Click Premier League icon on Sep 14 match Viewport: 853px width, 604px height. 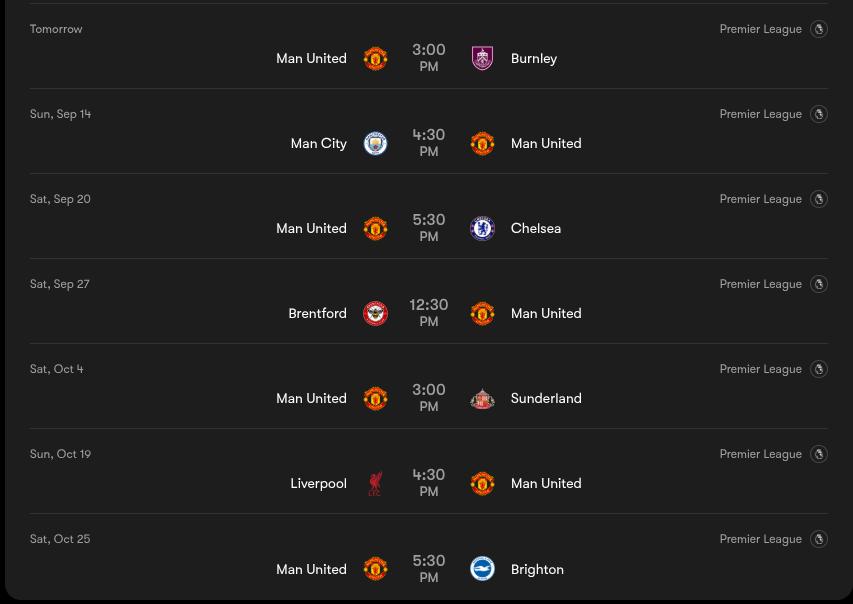819,114
